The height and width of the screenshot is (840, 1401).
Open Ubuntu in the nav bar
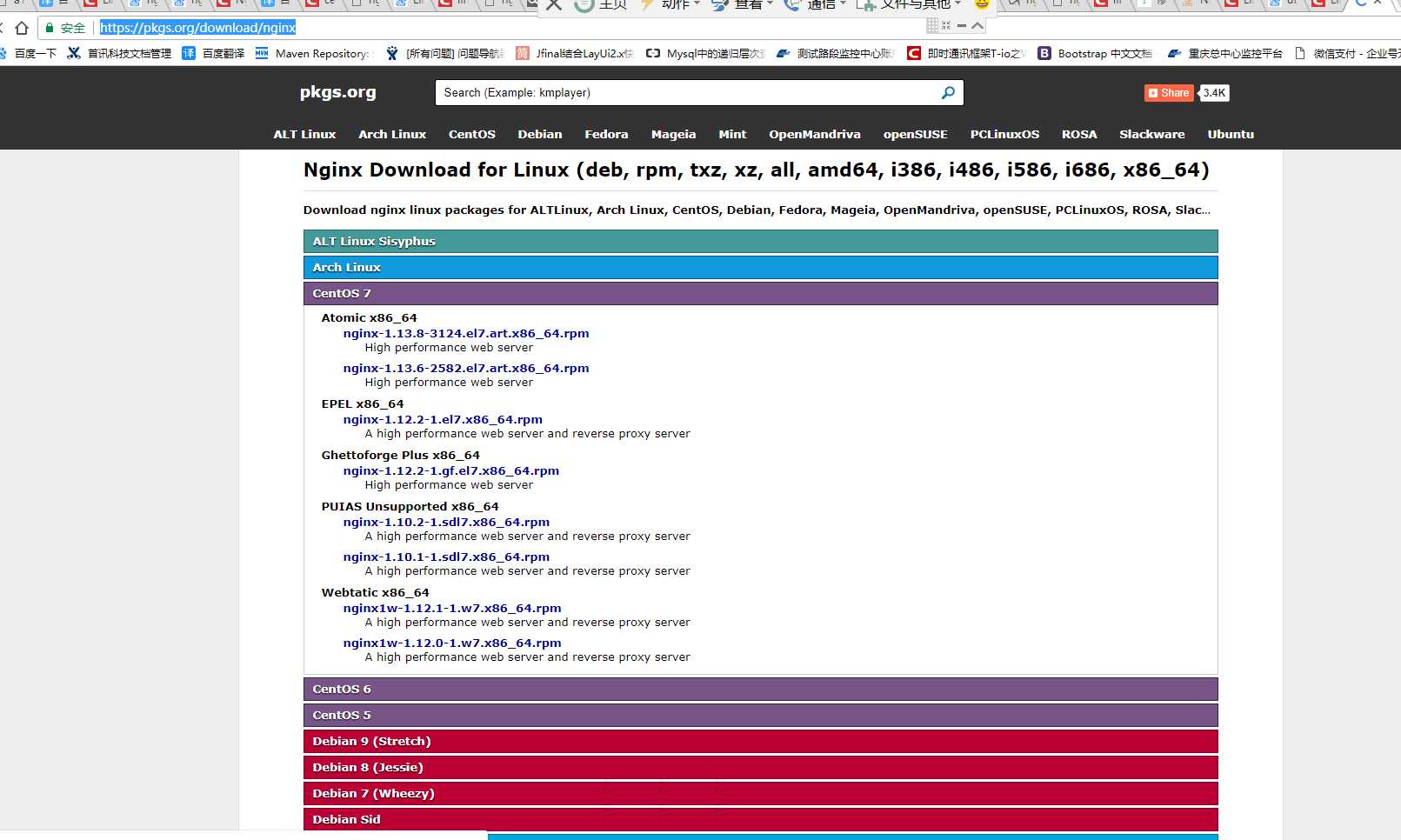click(1231, 134)
